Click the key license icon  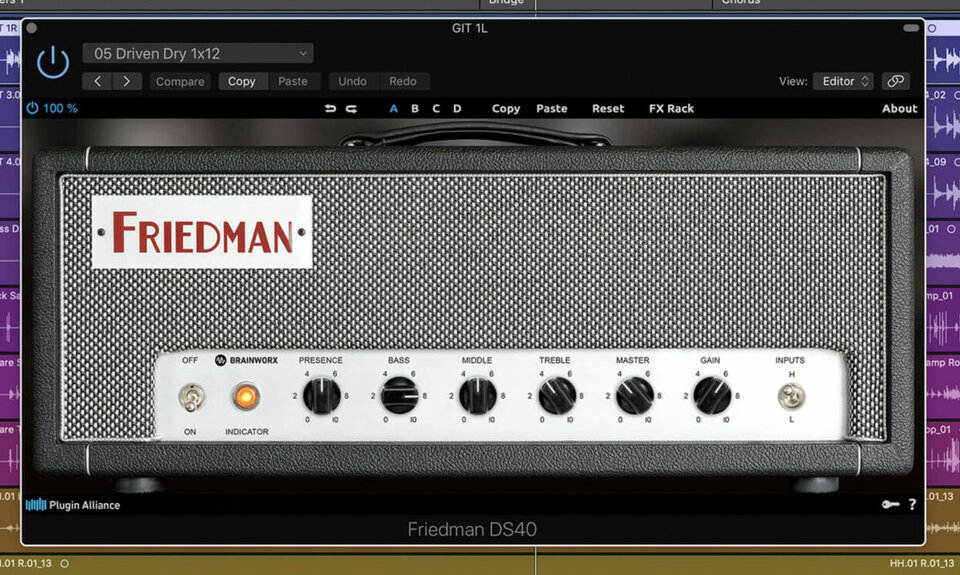(890, 505)
